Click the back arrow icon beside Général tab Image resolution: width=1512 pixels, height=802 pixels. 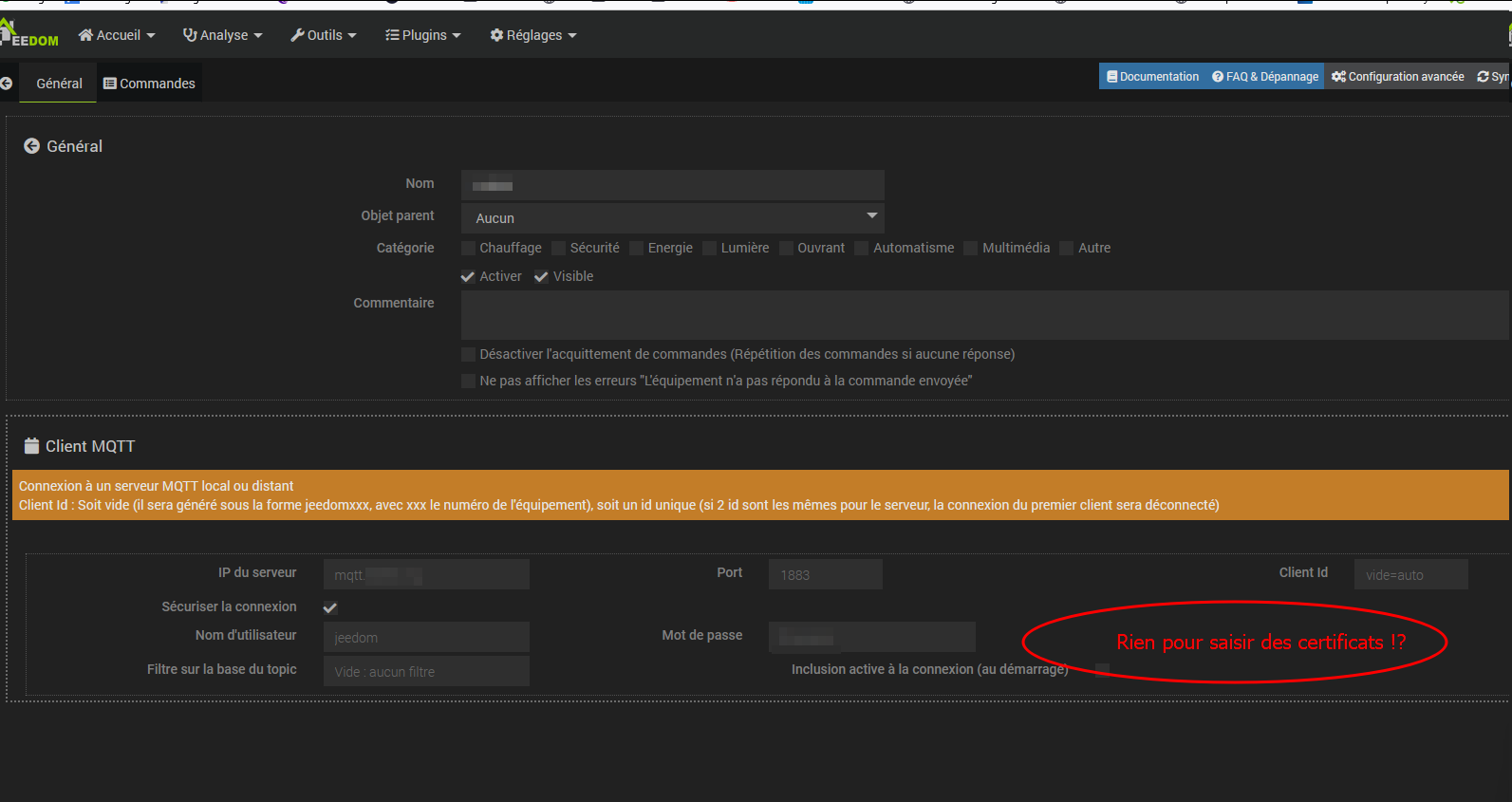pyautogui.click(x=6, y=84)
